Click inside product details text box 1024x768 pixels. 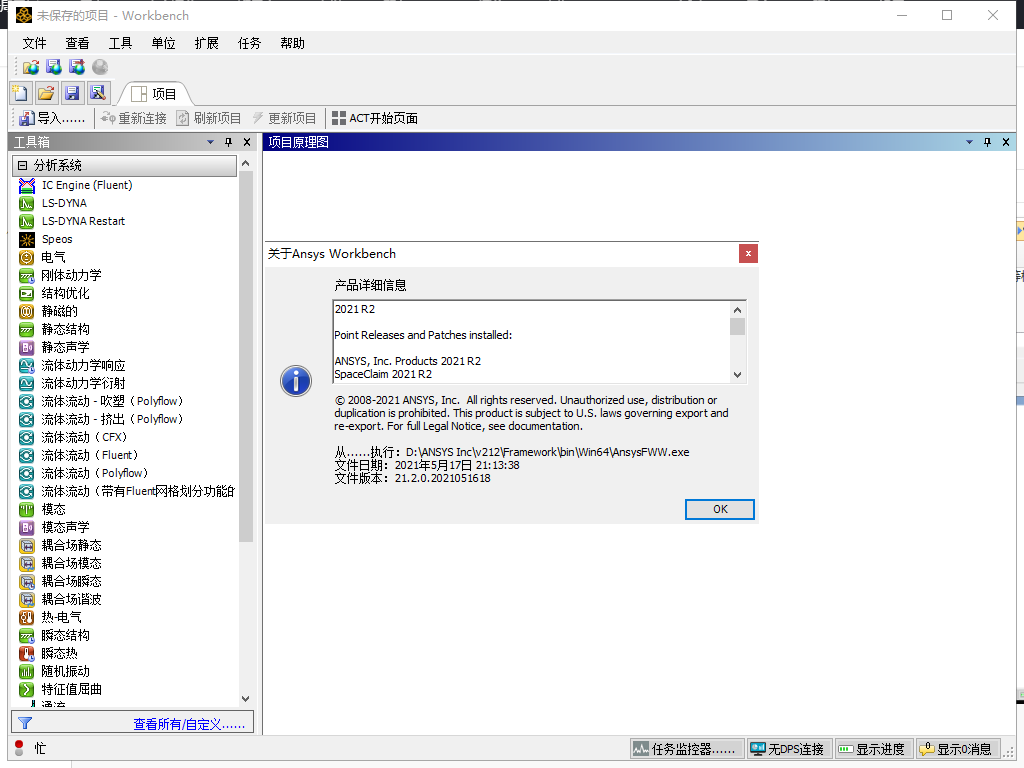(532, 342)
